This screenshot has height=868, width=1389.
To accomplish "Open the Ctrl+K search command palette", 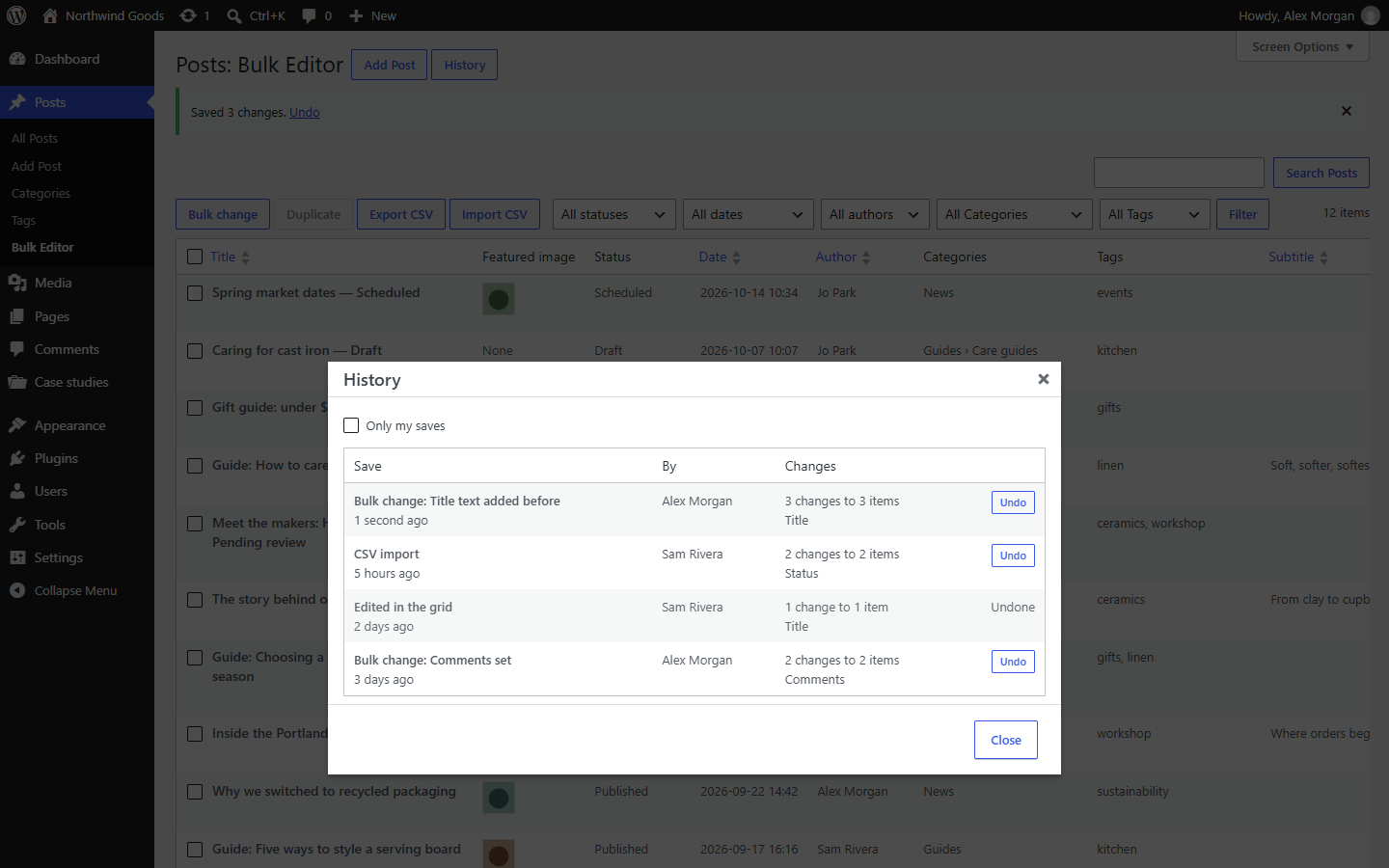I will click(x=257, y=15).
